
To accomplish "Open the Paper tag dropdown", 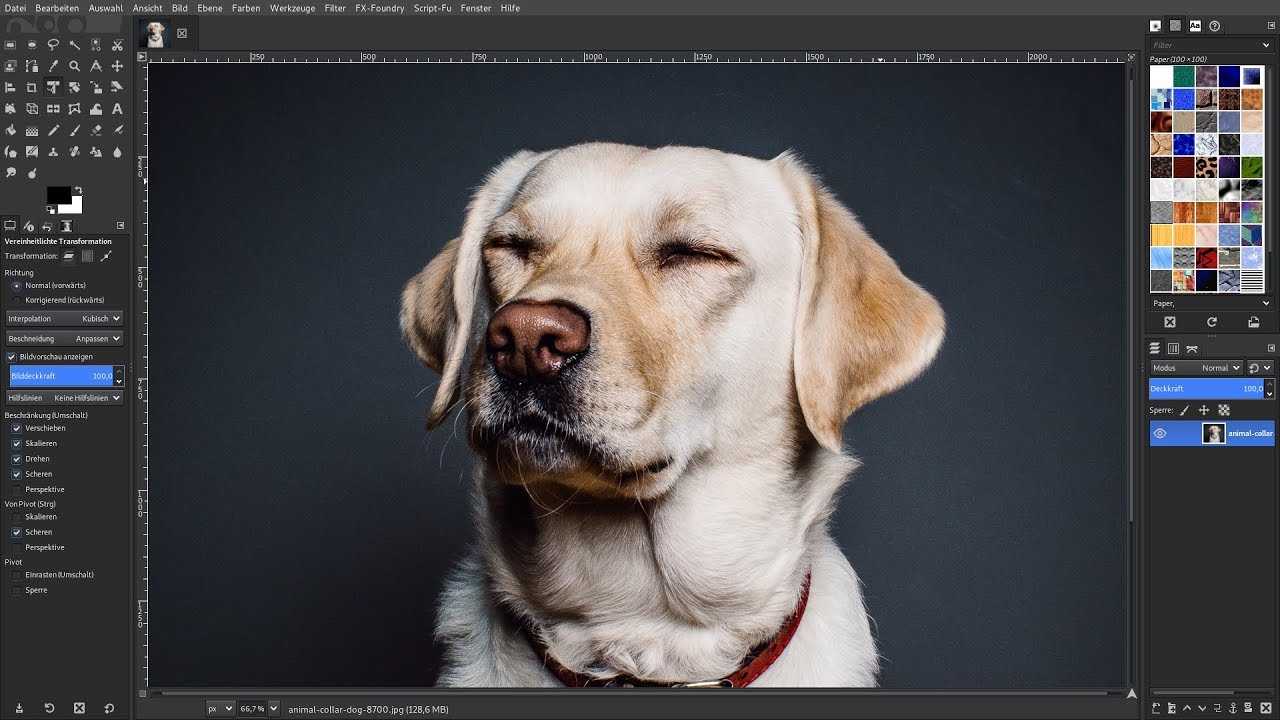I will coord(1266,303).
